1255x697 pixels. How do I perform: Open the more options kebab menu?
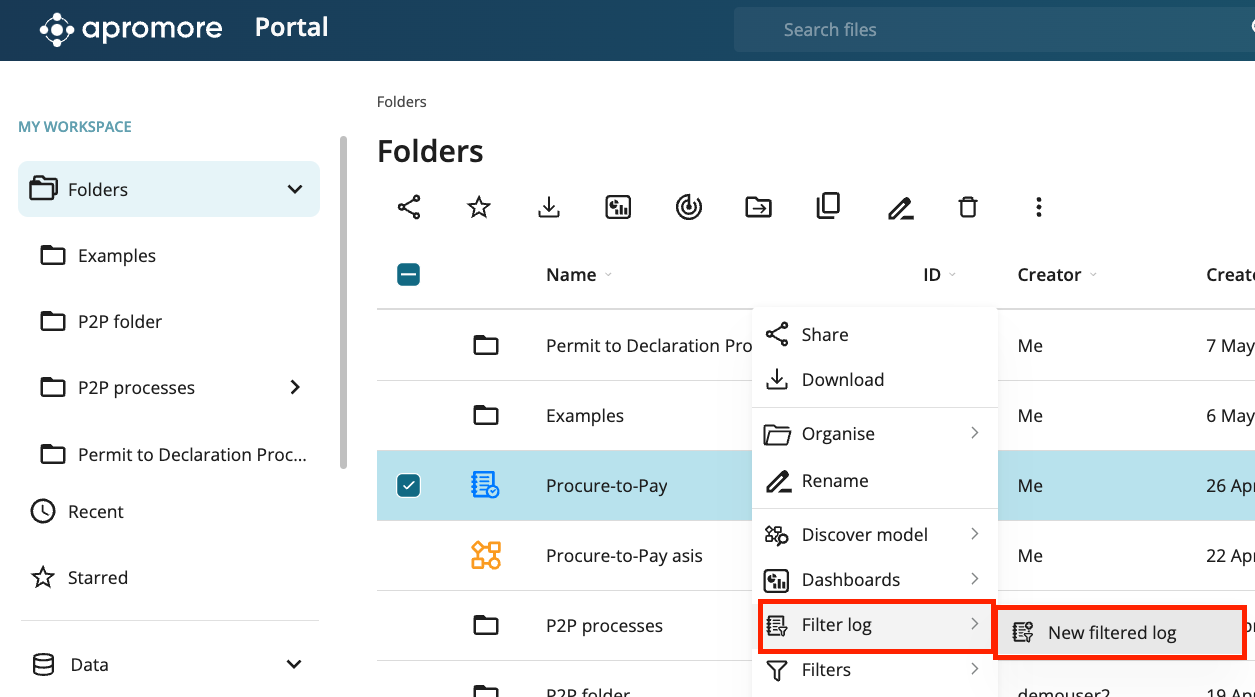coord(1038,207)
